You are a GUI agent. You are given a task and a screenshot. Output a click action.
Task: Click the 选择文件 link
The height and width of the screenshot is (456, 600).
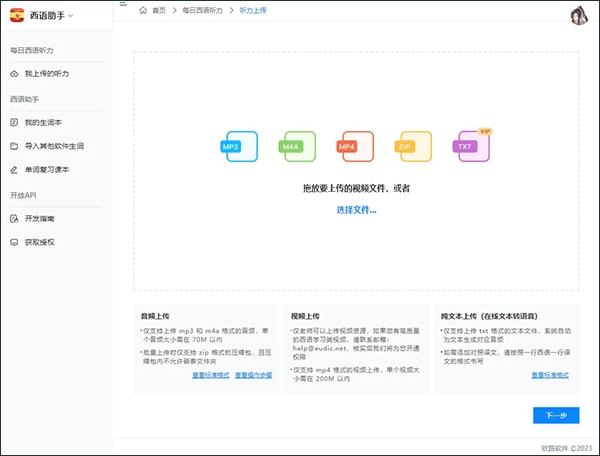click(356, 210)
